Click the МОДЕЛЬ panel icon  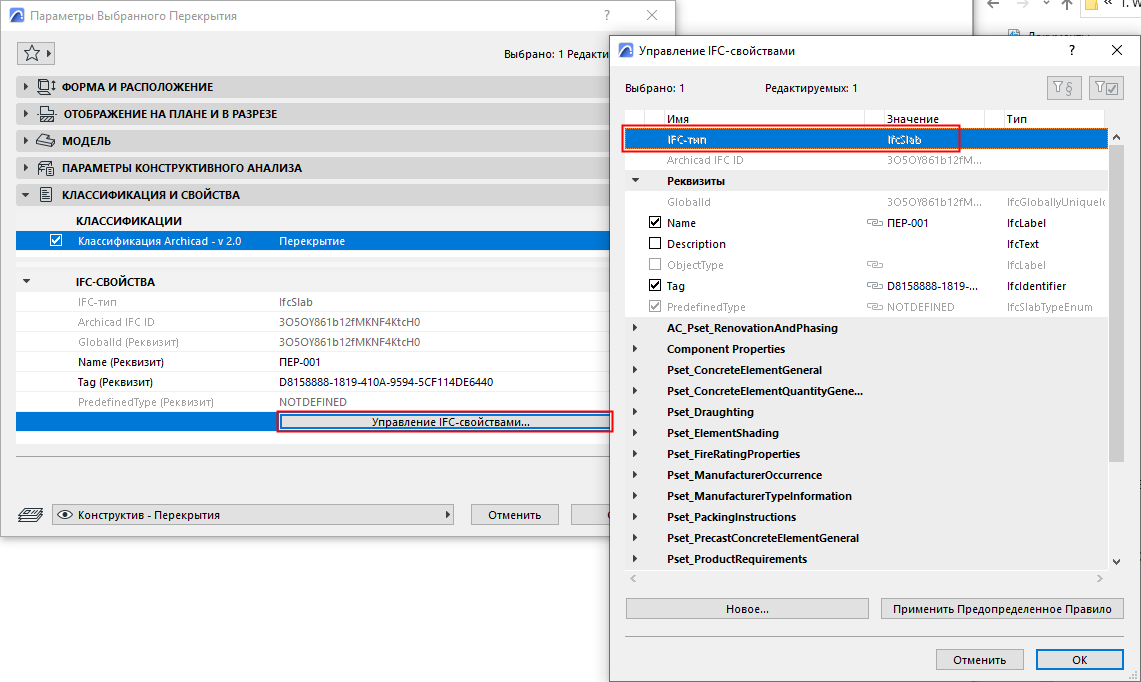coord(45,140)
